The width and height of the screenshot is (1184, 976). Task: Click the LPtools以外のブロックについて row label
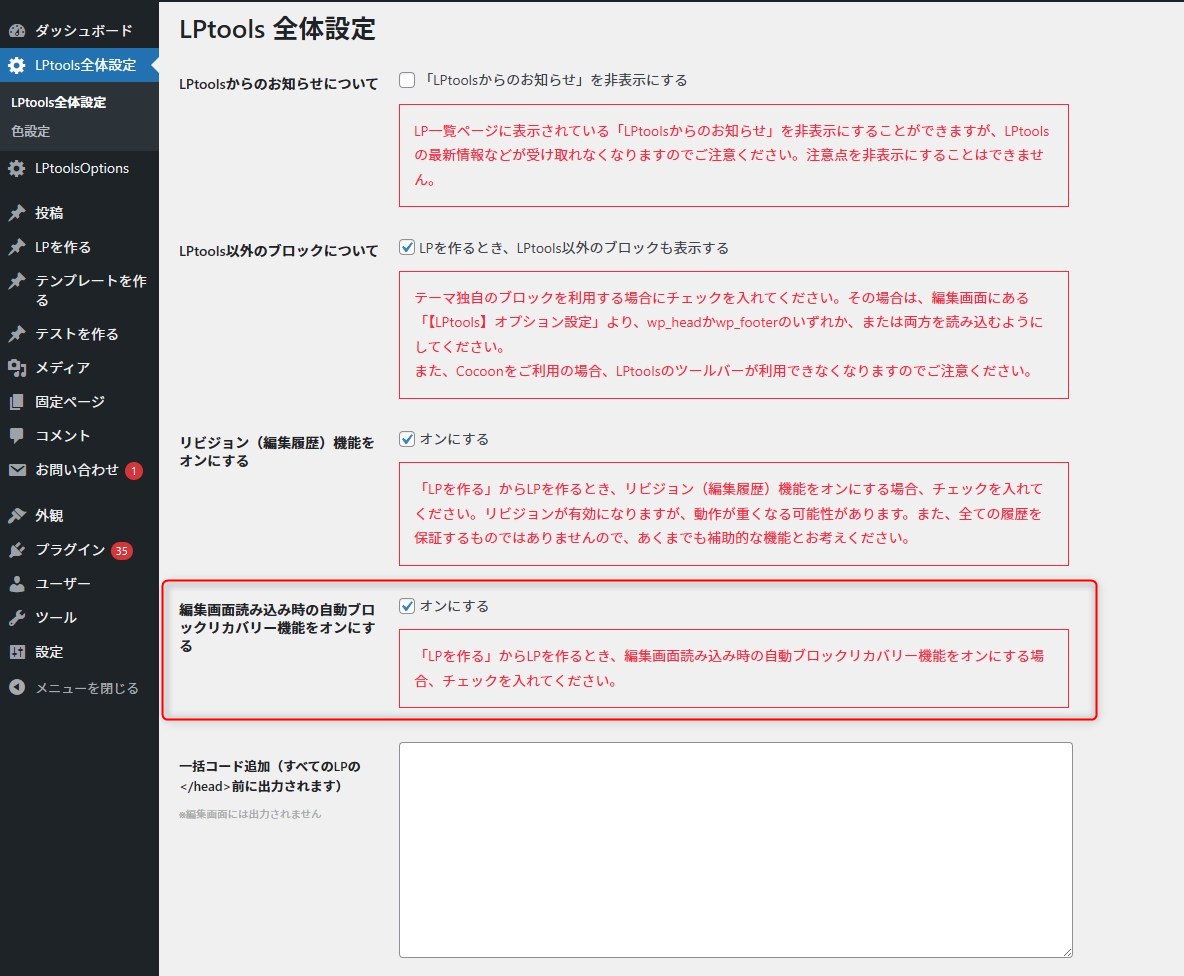pyautogui.click(x=279, y=251)
